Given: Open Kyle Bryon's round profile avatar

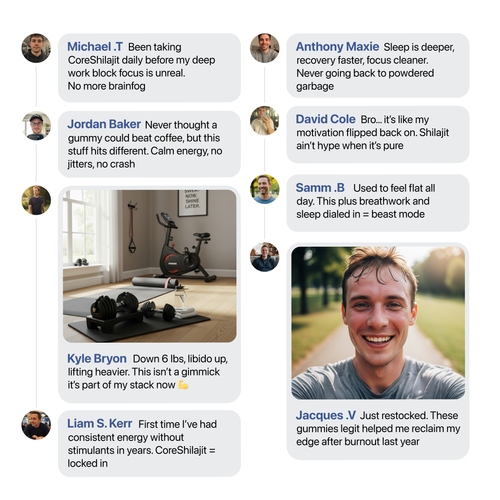Looking at the screenshot, I should pyautogui.click(x=36, y=200).
